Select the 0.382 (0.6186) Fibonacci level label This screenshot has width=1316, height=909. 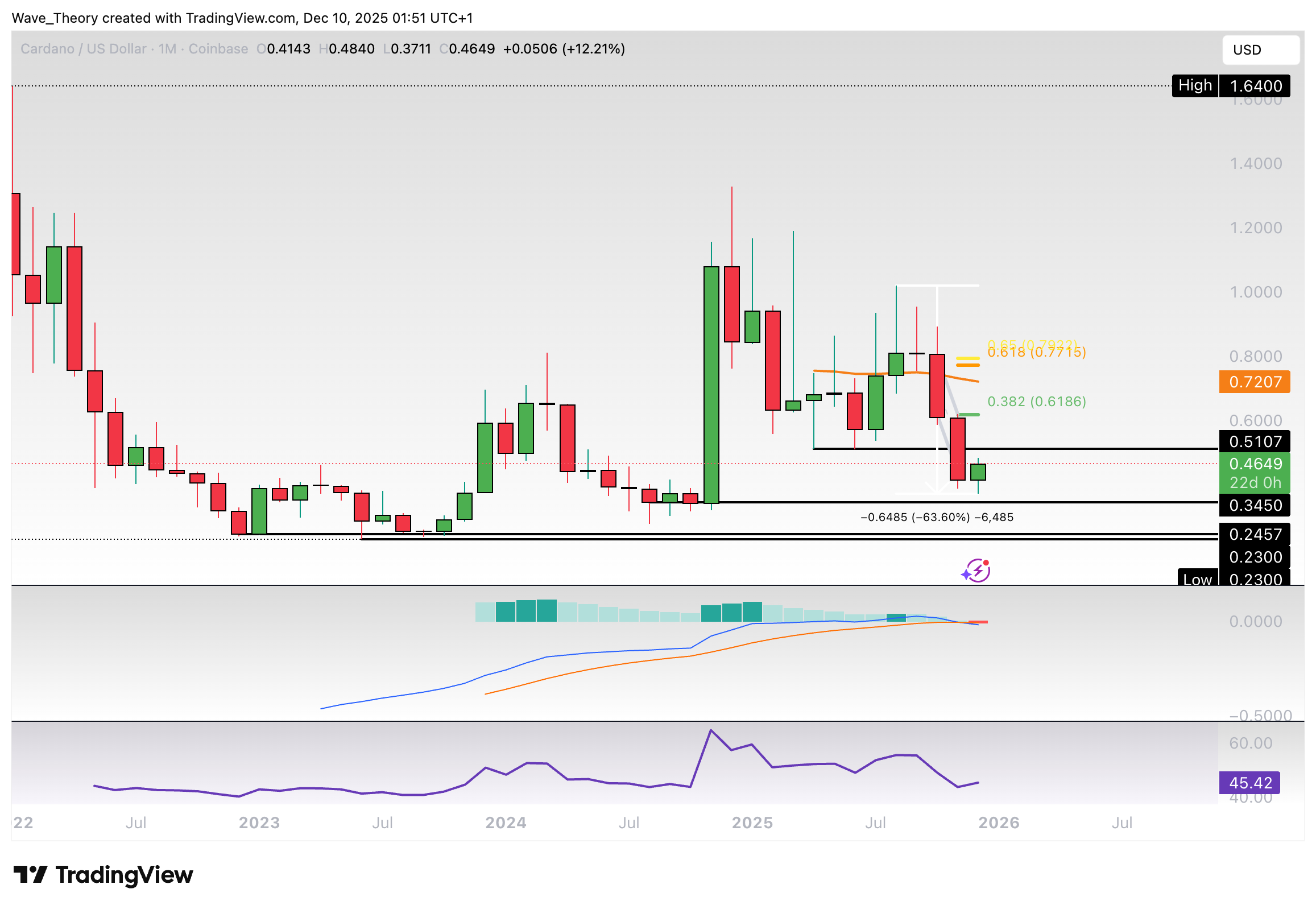[x=1036, y=402]
